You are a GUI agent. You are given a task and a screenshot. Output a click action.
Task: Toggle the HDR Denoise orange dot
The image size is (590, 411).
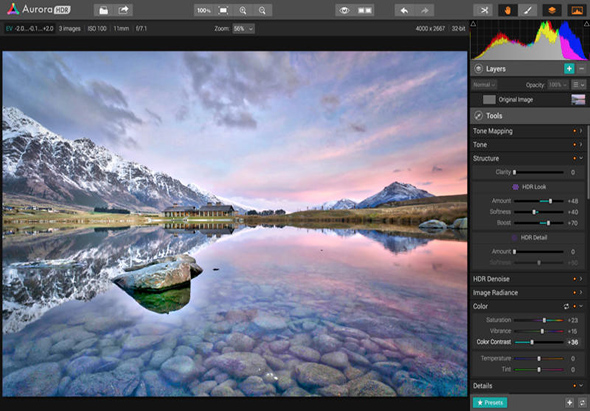tap(575, 279)
